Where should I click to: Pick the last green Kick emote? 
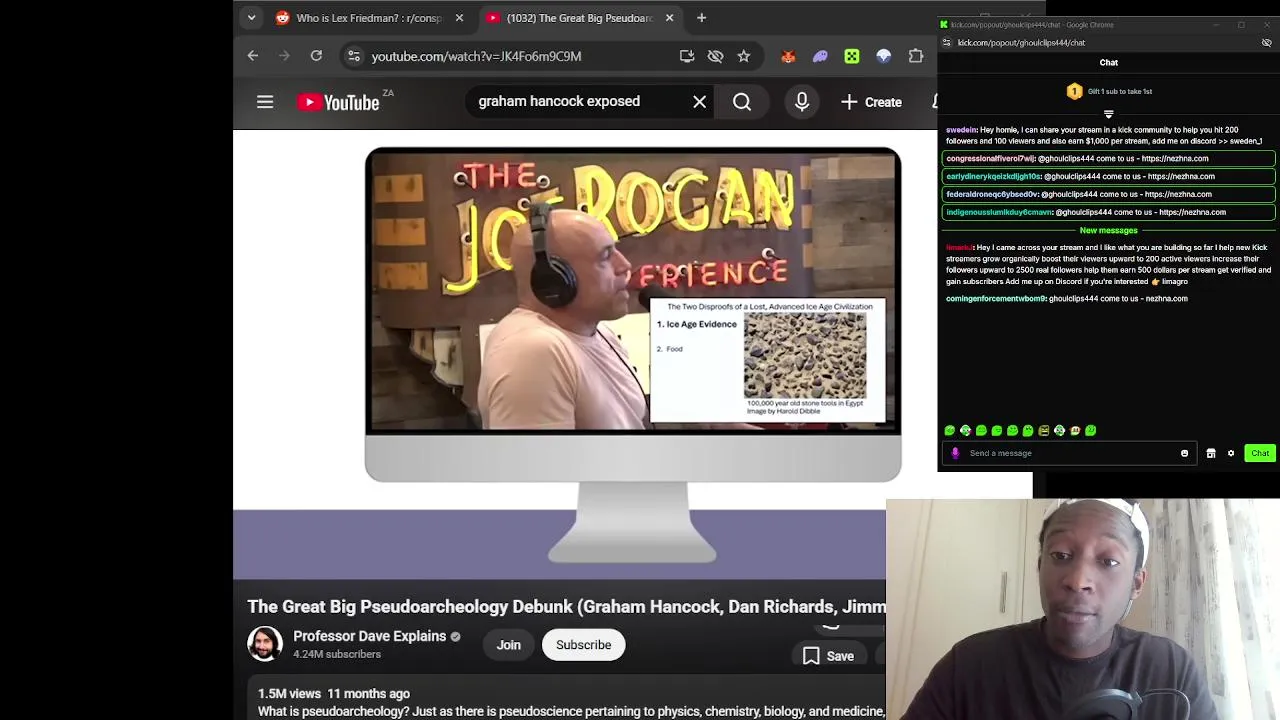[x=1091, y=431]
